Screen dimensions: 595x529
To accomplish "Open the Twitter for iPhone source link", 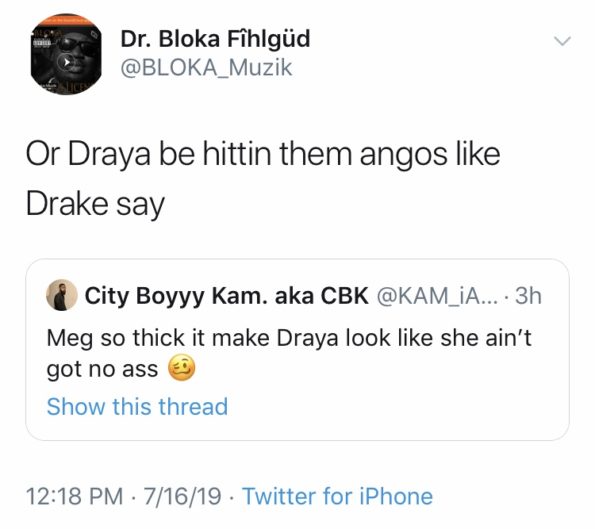I will pyautogui.click(x=337, y=496).
